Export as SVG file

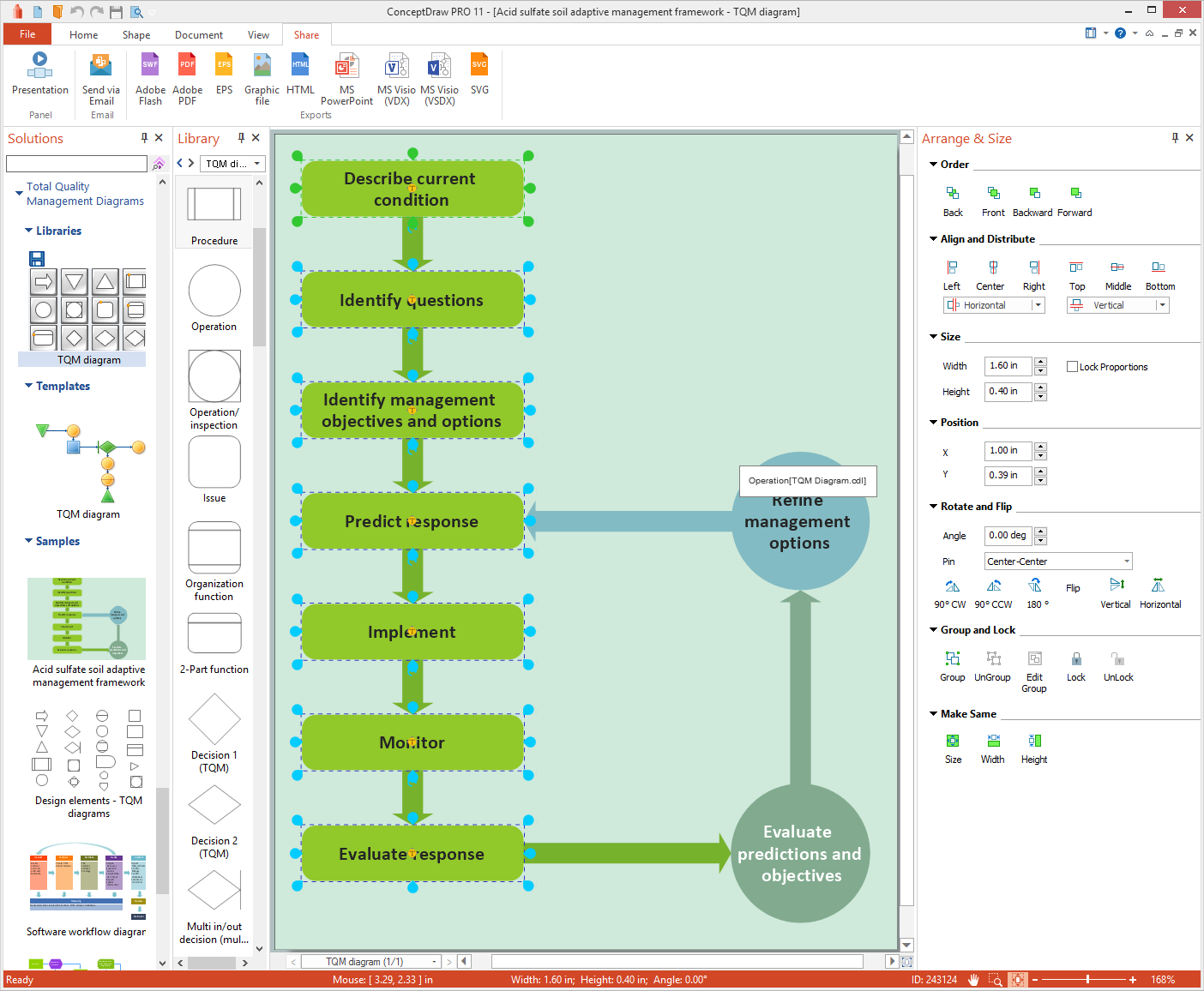(479, 67)
